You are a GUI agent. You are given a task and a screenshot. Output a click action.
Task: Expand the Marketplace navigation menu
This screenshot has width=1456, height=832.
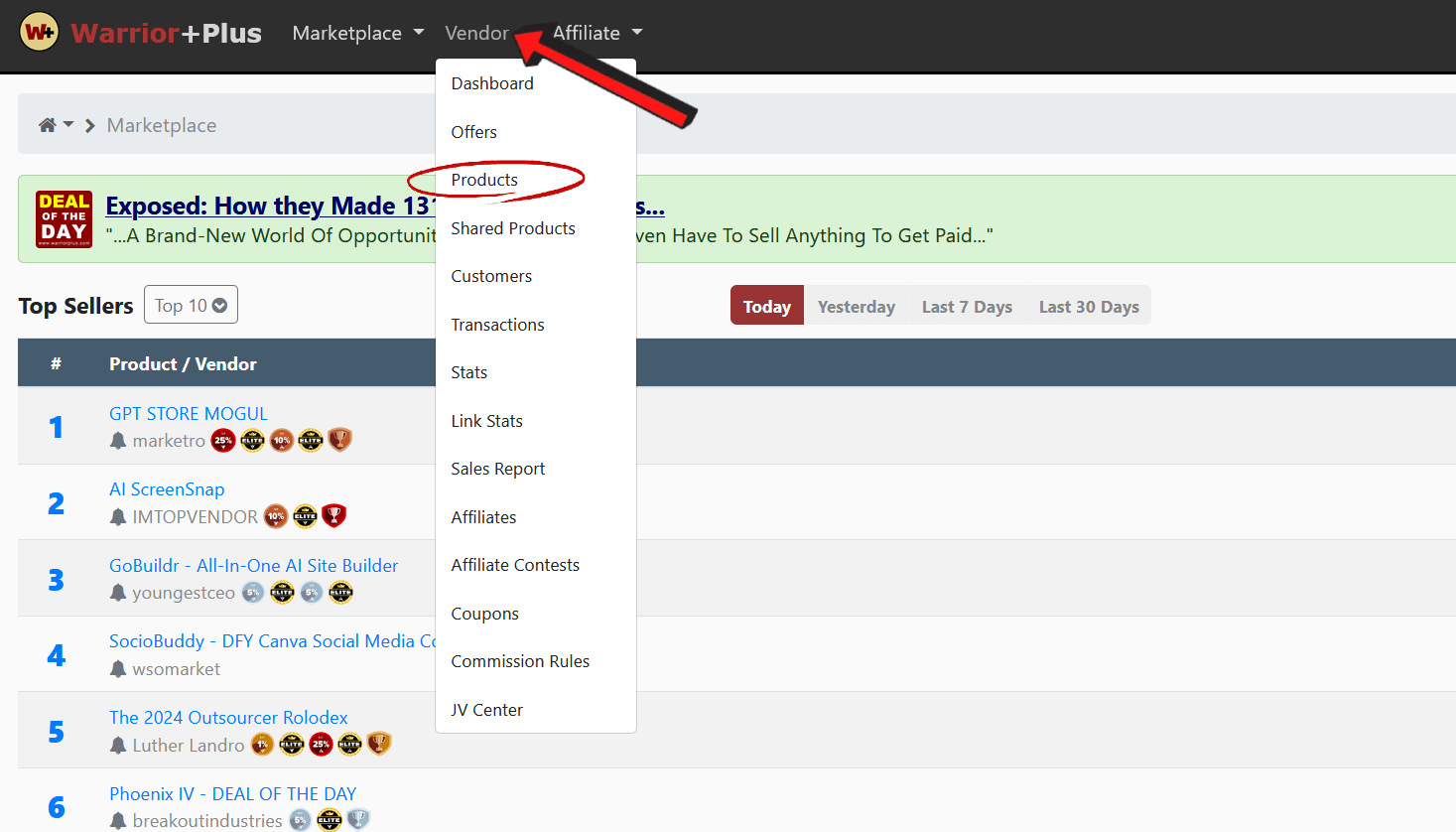pos(357,33)
